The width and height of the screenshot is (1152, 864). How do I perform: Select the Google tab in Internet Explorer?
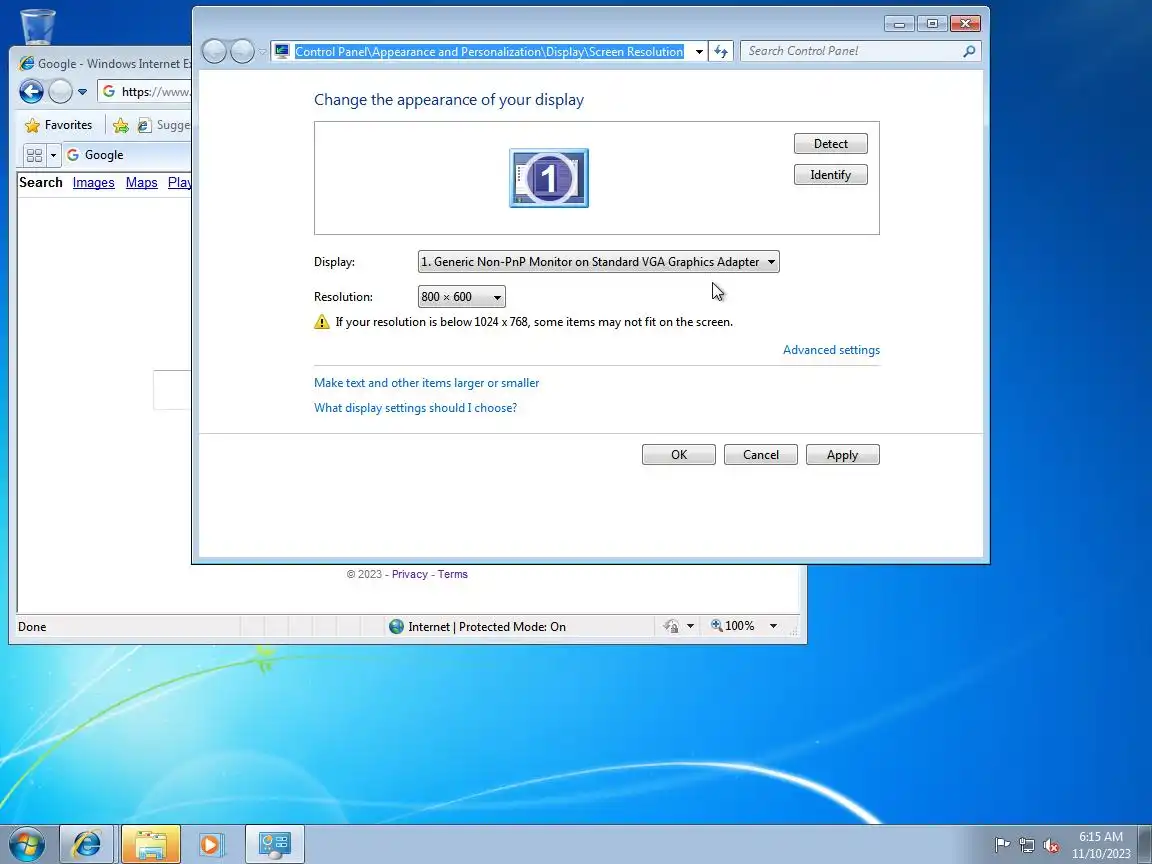tap(126, 155)
